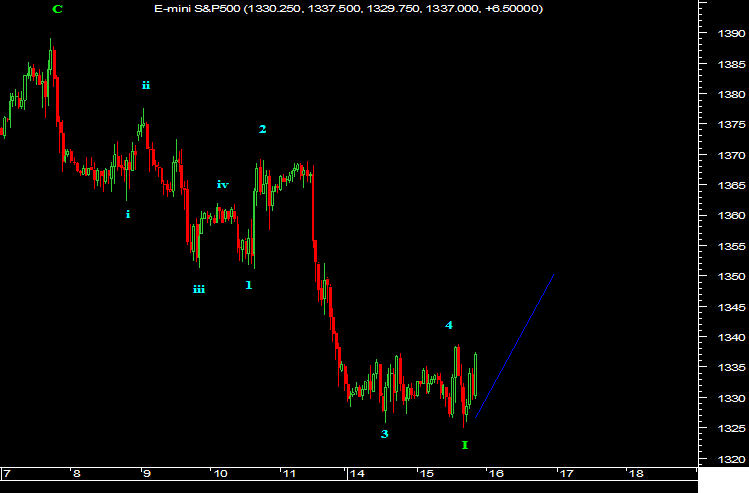Click the 1375 price axis label
This screenshot has width=749, height=493.
(x=731, y=125)
